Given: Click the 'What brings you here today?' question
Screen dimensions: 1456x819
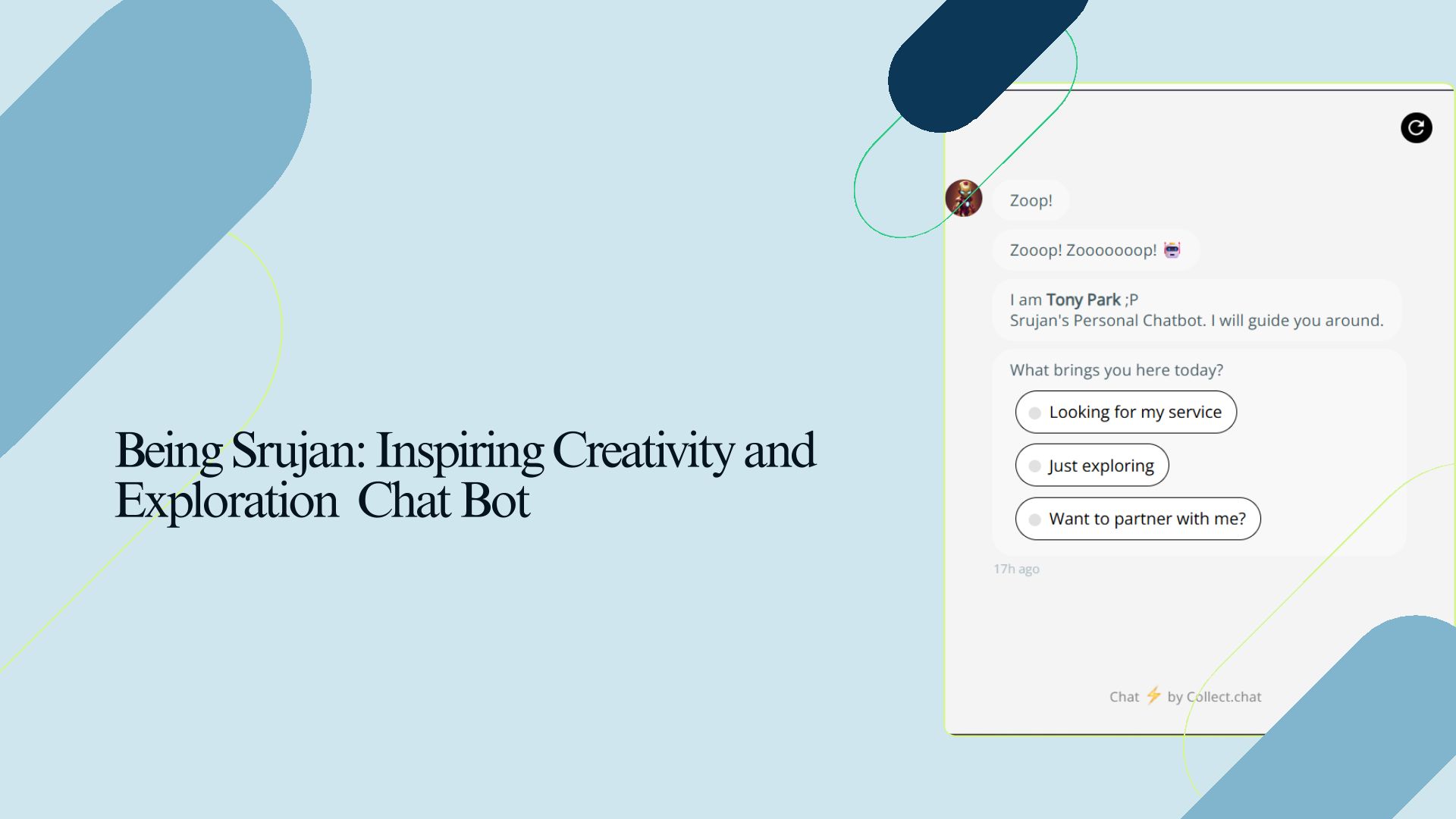Looking at the screenshot, I should click(x=1116, y=370).
